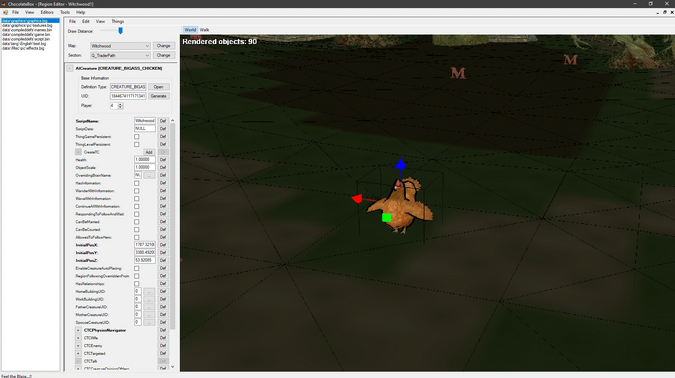
Task: Click the Draw Distance slider handle
Action: tap(121, 31)
